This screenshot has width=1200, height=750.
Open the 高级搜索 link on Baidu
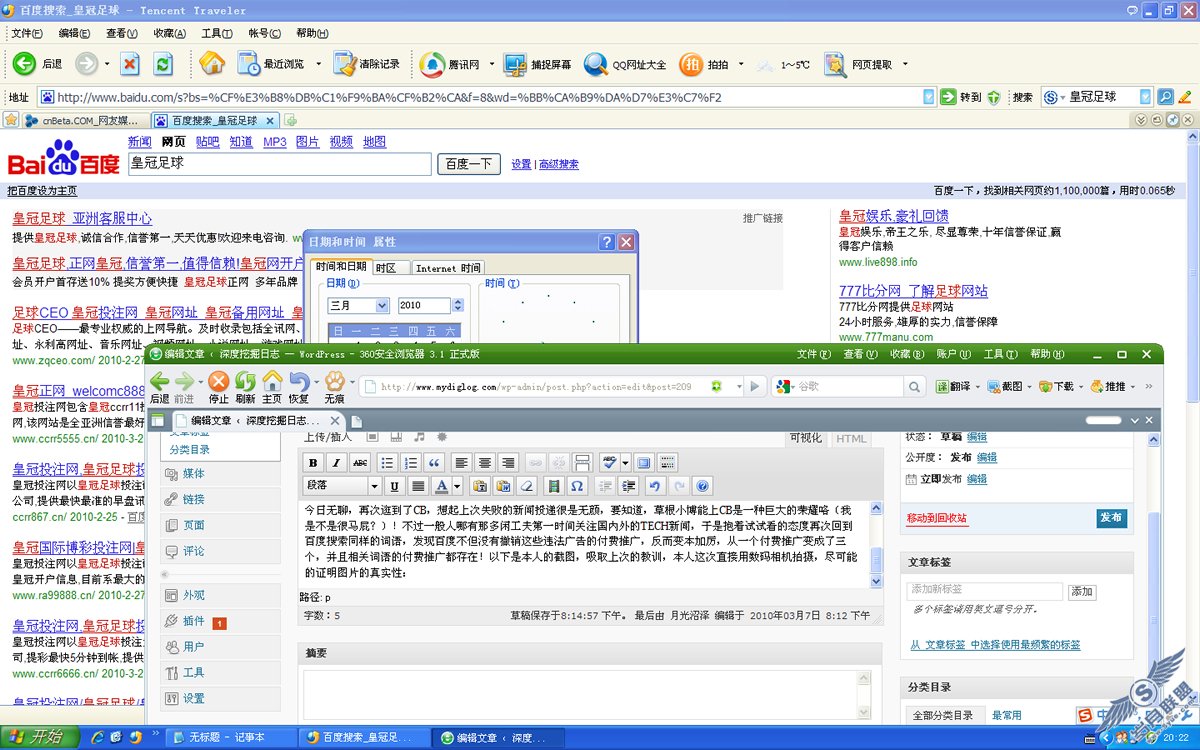(559, 165)
